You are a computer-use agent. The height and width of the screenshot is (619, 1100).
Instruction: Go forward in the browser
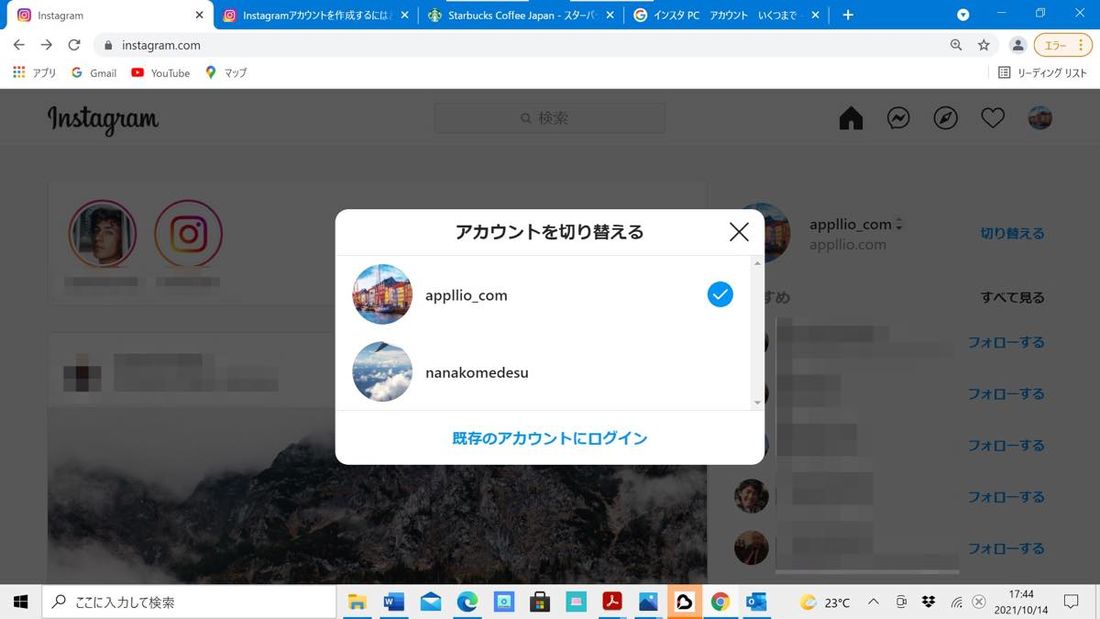[x=46, y=45]
